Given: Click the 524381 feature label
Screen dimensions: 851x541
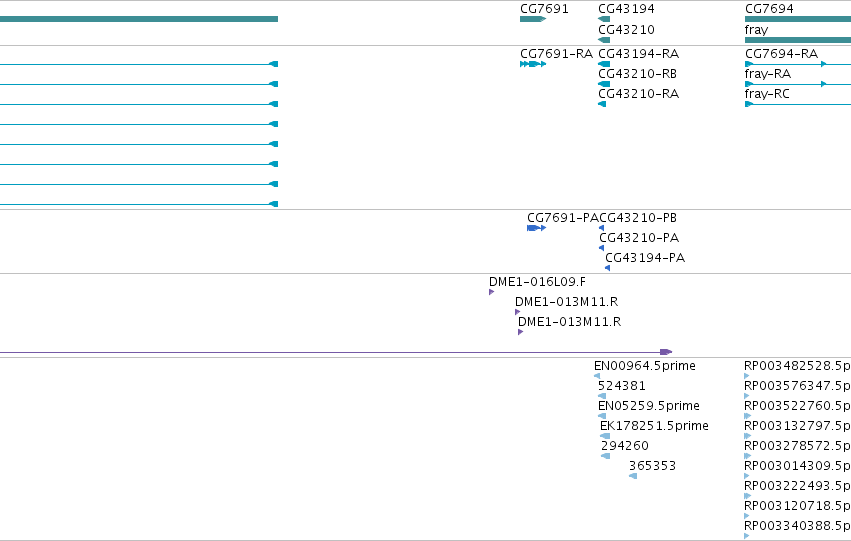Looking at the screenshot, I should (622, 386).
